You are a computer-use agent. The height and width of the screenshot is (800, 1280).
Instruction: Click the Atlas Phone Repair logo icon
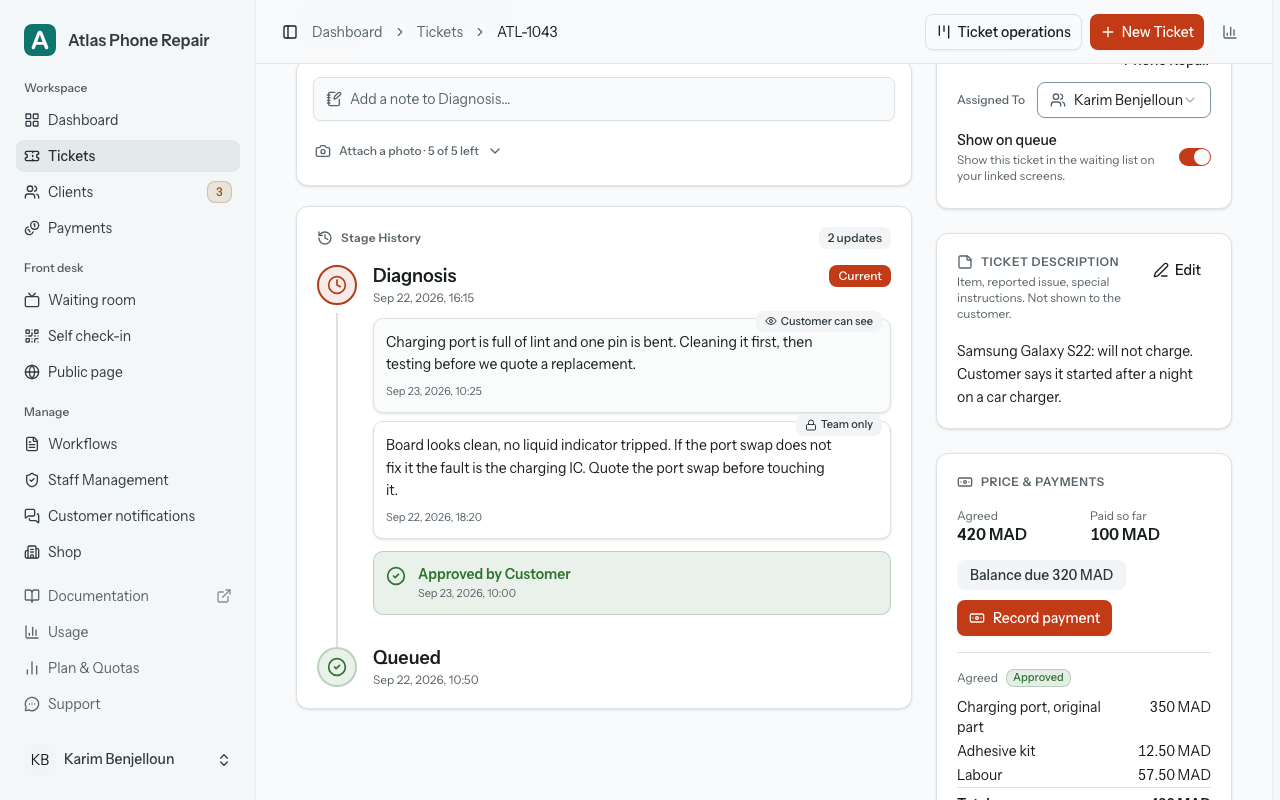coord(40,40)
